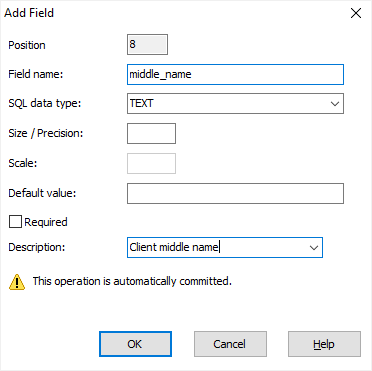
Task: Click the 'automatically committed' warning message
Action: pyautogui.click(x=132, y=281)
